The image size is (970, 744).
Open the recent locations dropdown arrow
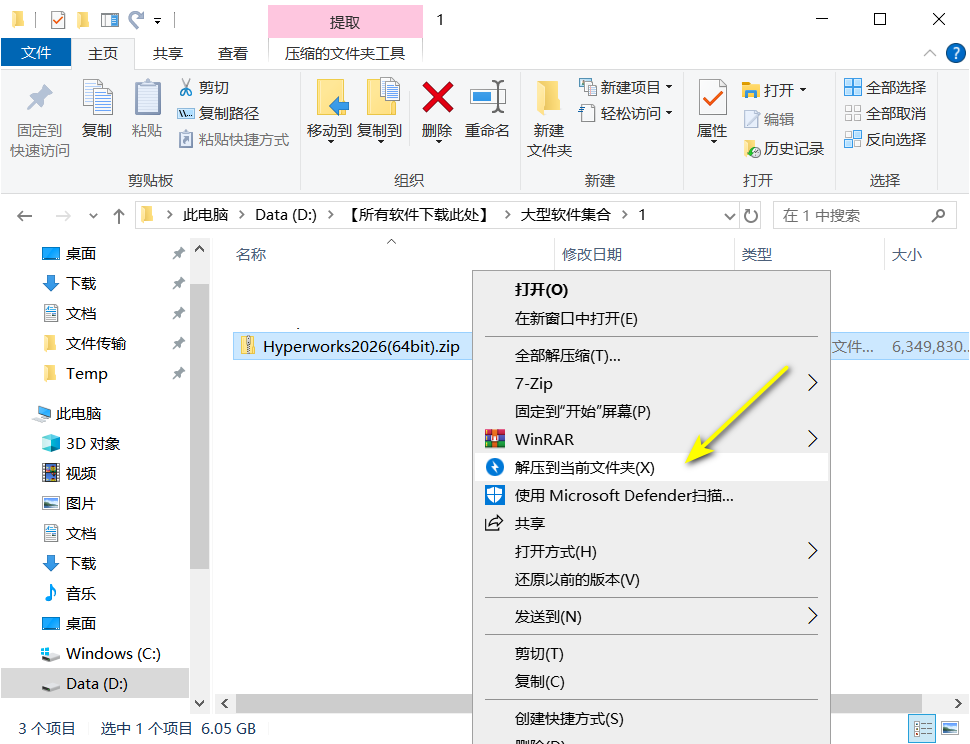click(93, 216)
